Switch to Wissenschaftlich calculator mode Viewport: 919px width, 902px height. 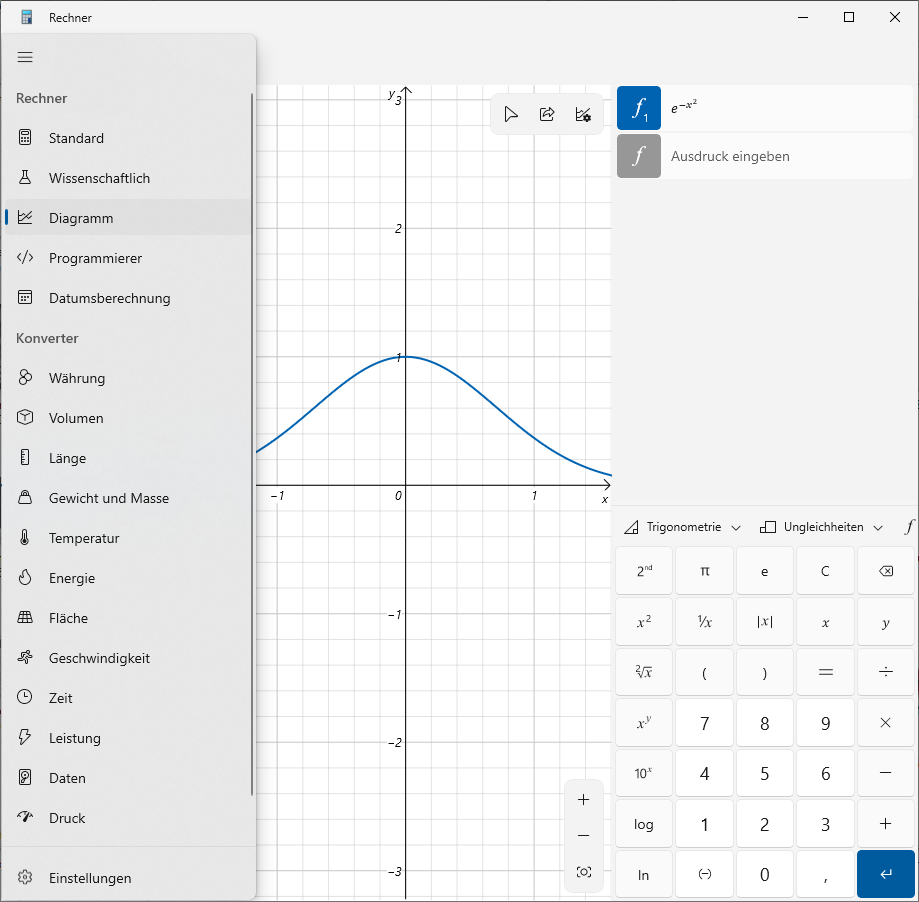(128, 178)
